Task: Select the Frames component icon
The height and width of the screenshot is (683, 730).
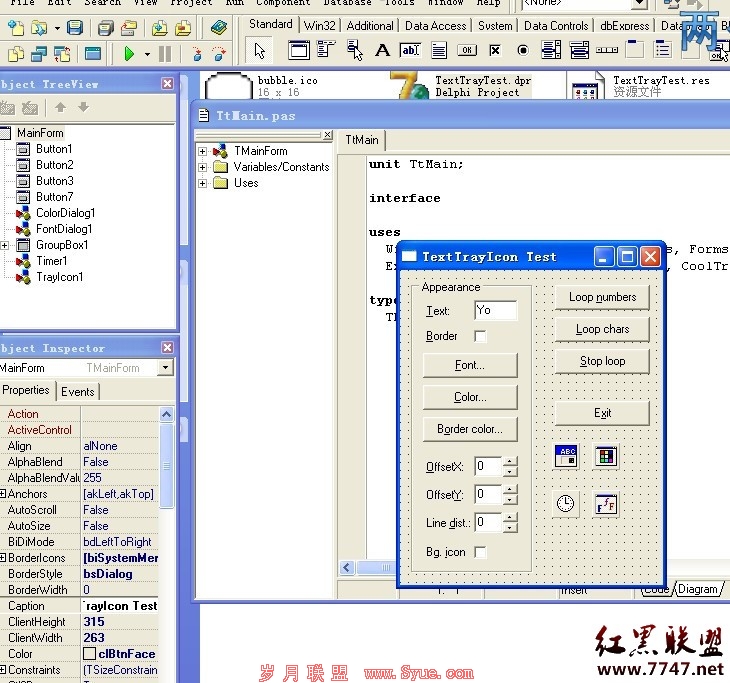Action: (298, 50)
